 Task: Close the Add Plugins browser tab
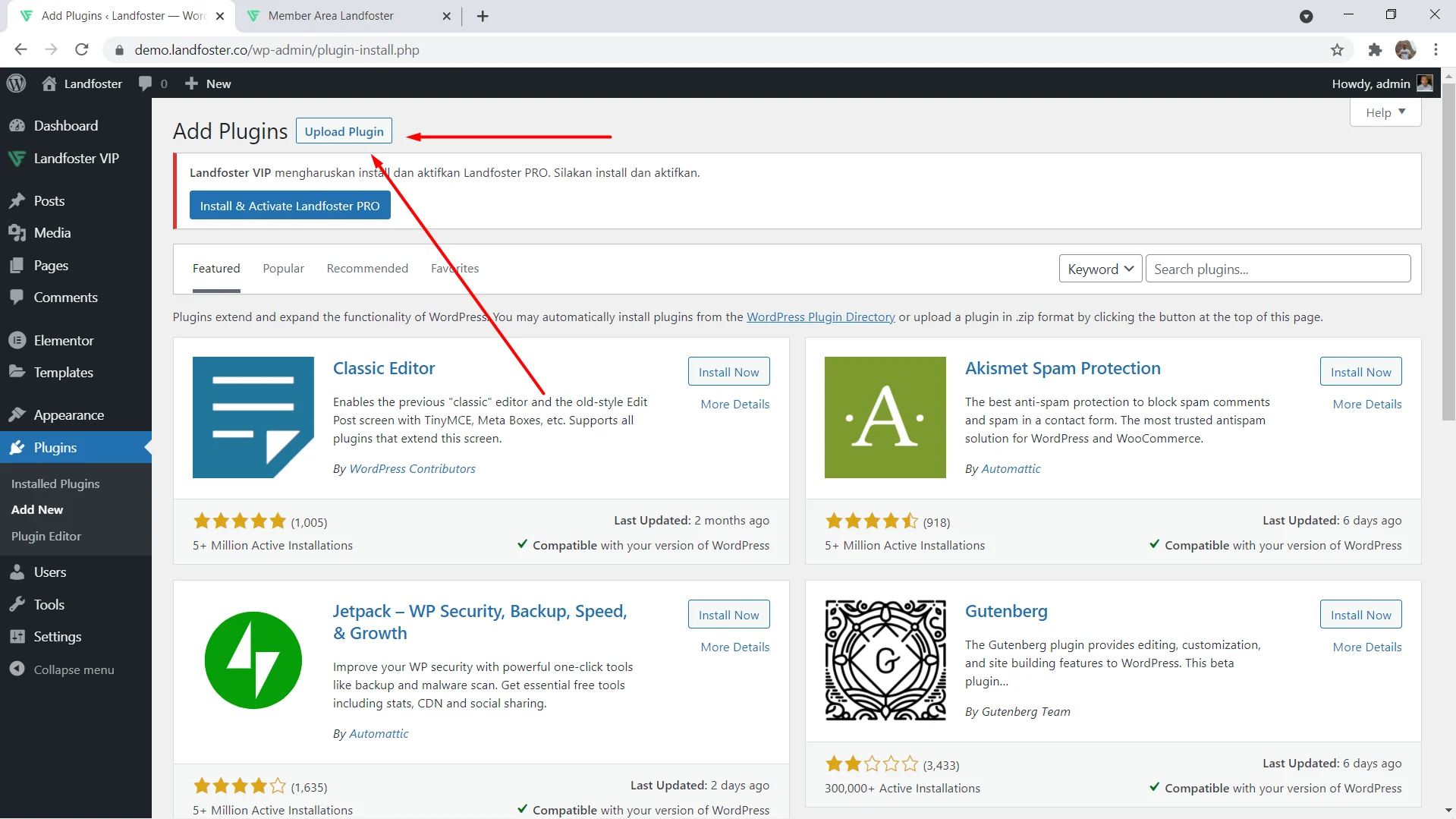point(220,16)
